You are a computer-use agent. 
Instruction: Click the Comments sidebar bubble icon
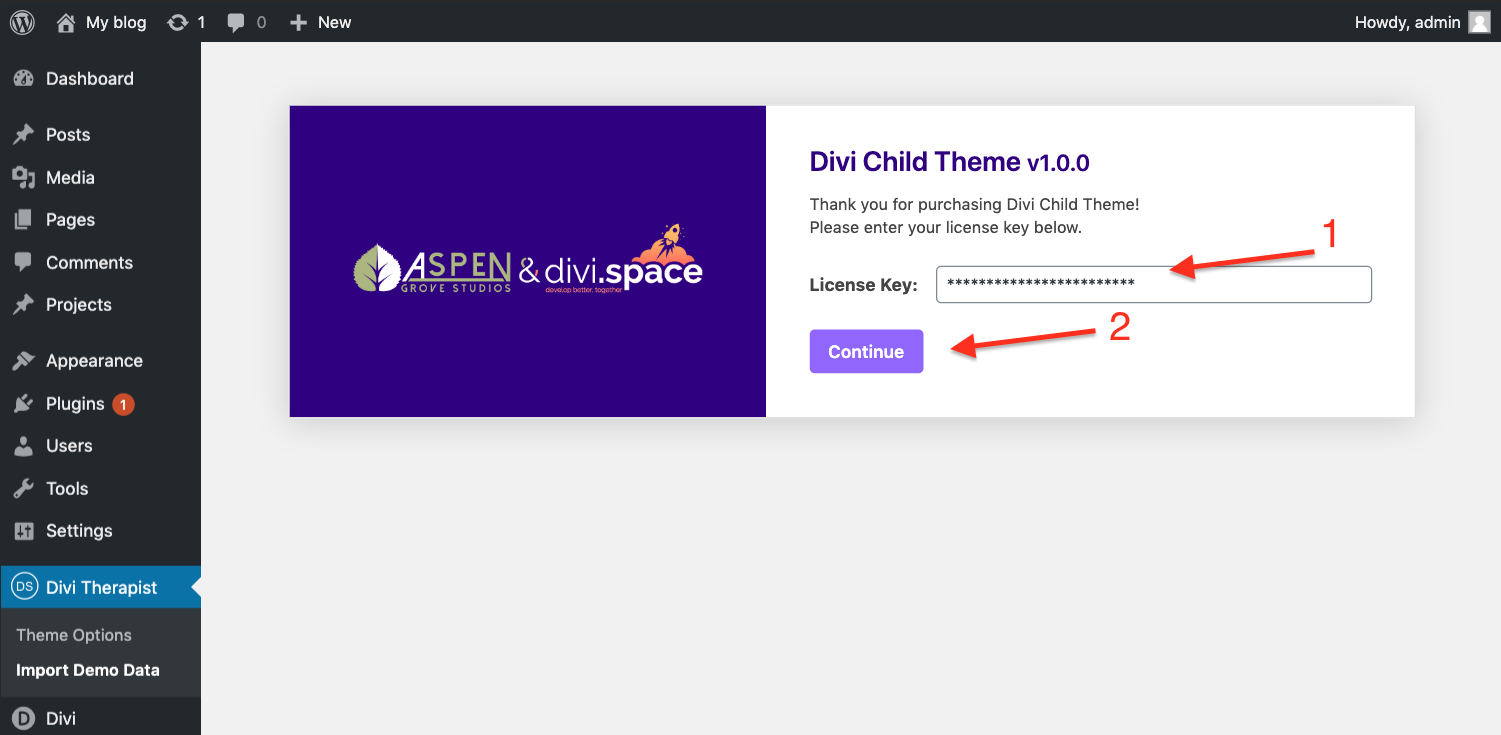pyautogui.click(x=24, y=263)
